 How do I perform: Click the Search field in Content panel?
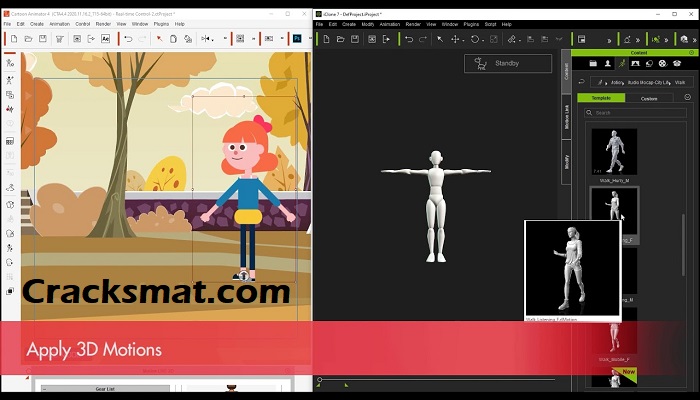coord(635,113)
